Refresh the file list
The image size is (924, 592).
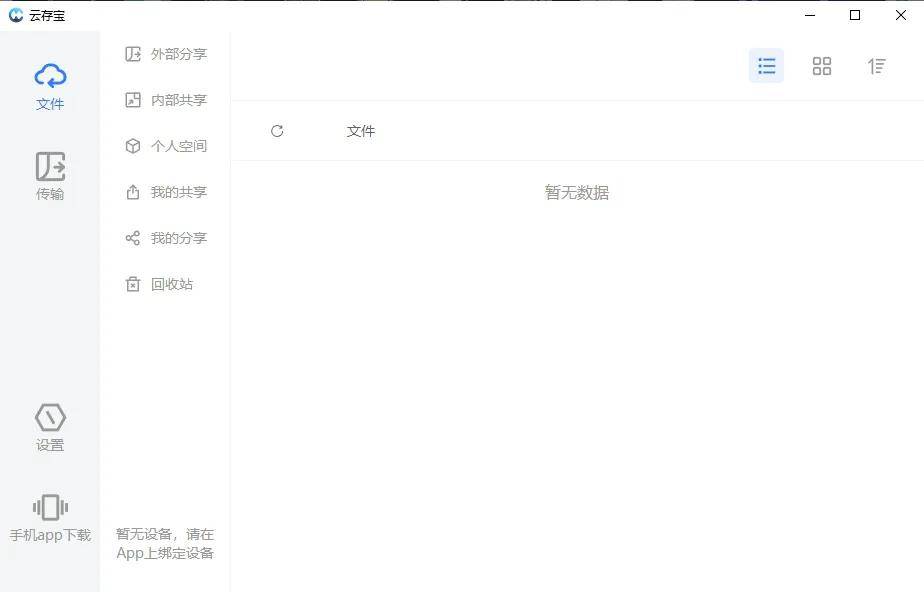277,131
